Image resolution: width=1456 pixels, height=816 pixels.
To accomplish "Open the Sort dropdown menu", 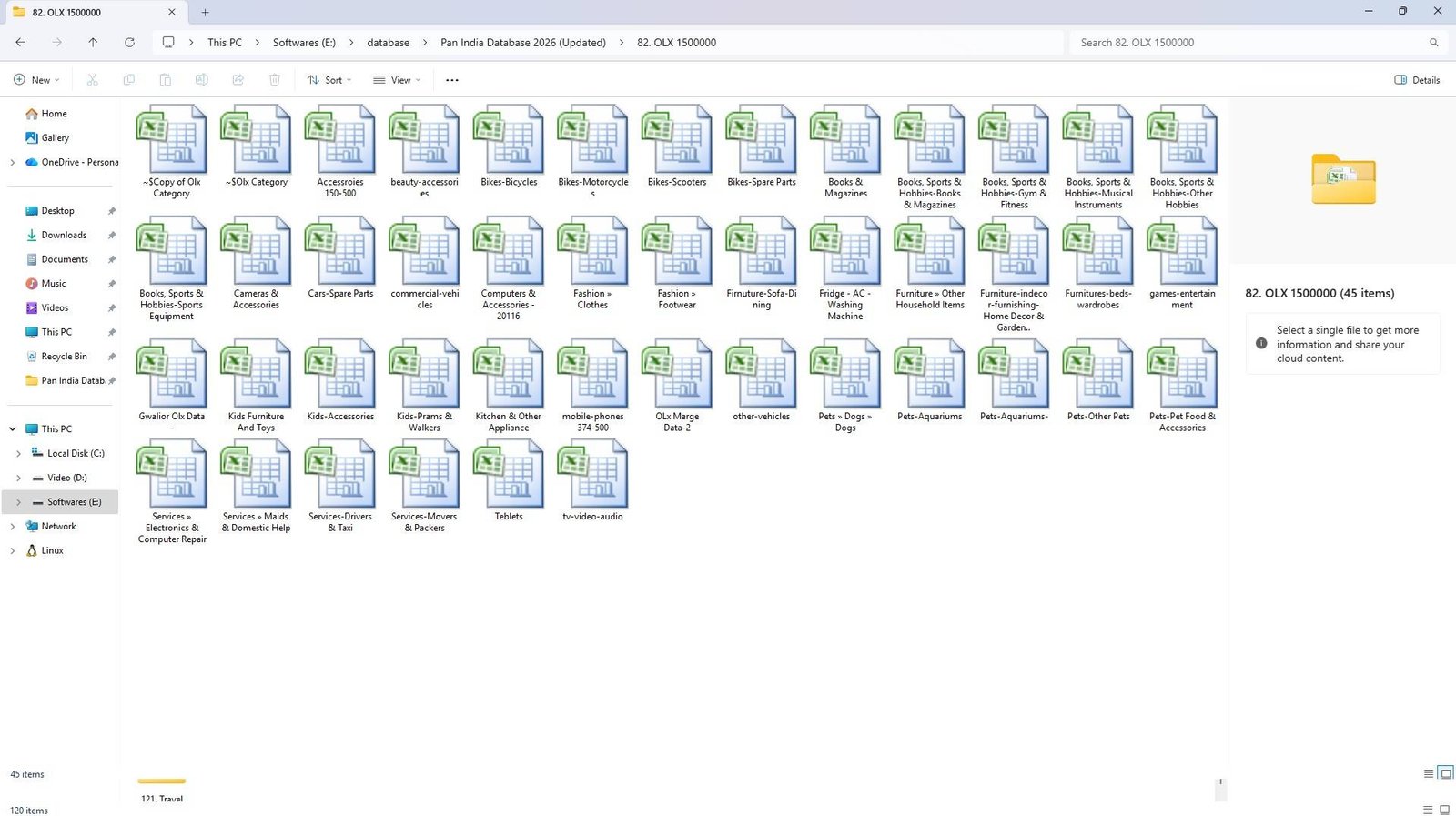I will pos(329,80).
